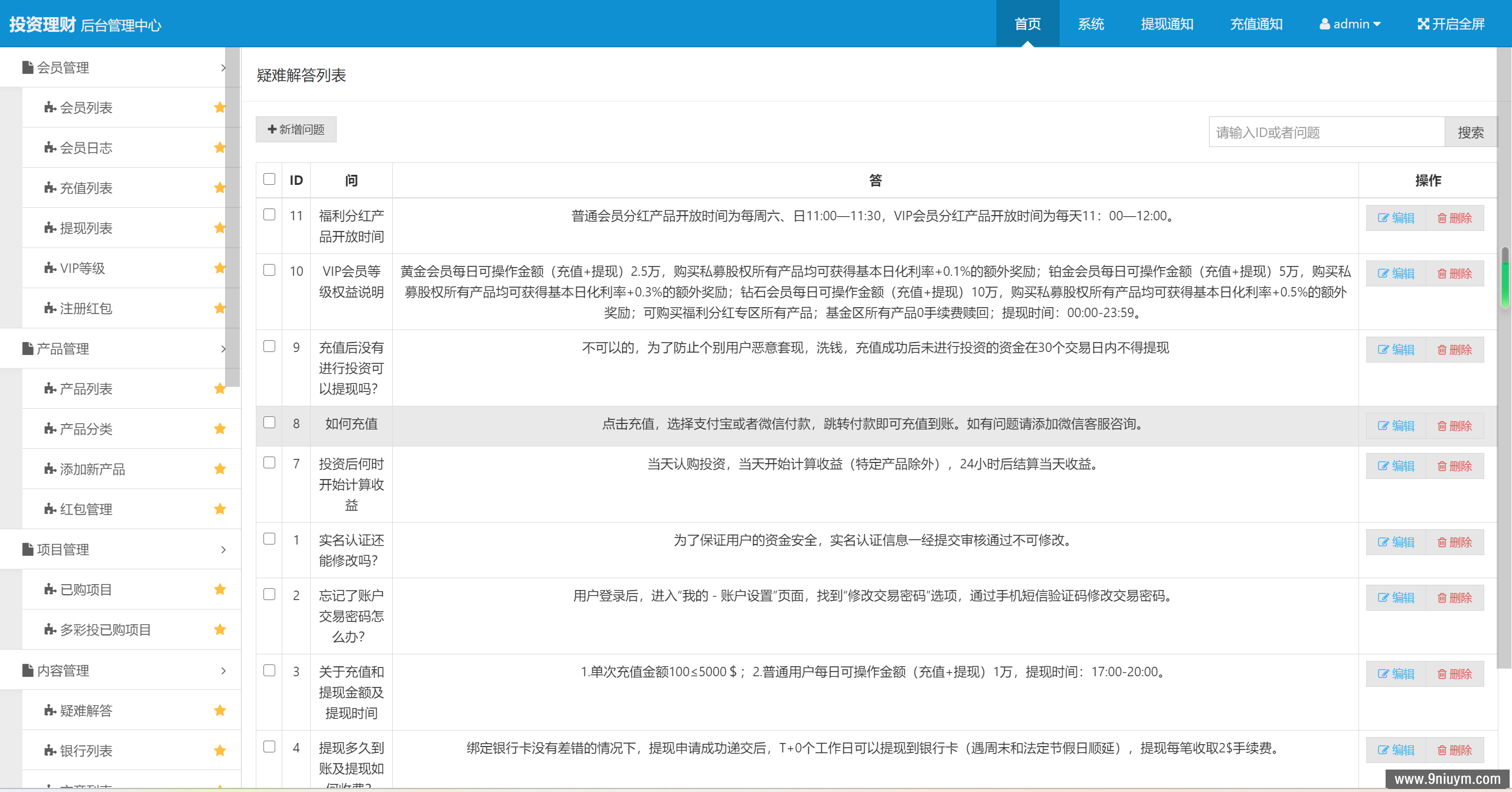This screenshot has height=792, width=1512.
Task: Click the puzzle icon beside 疑难解答
Action: click(x=50, y=710)
